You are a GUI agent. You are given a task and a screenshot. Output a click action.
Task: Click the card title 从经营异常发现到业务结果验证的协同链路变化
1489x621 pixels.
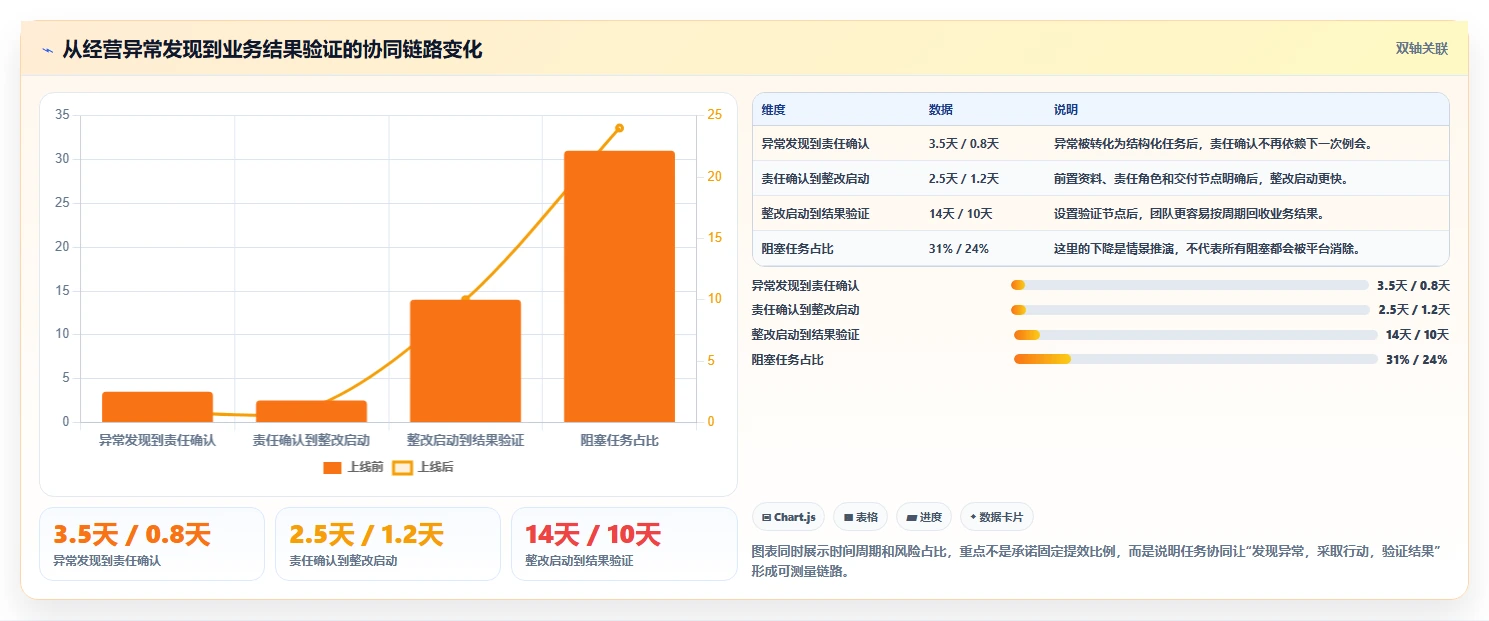[272, 49]
